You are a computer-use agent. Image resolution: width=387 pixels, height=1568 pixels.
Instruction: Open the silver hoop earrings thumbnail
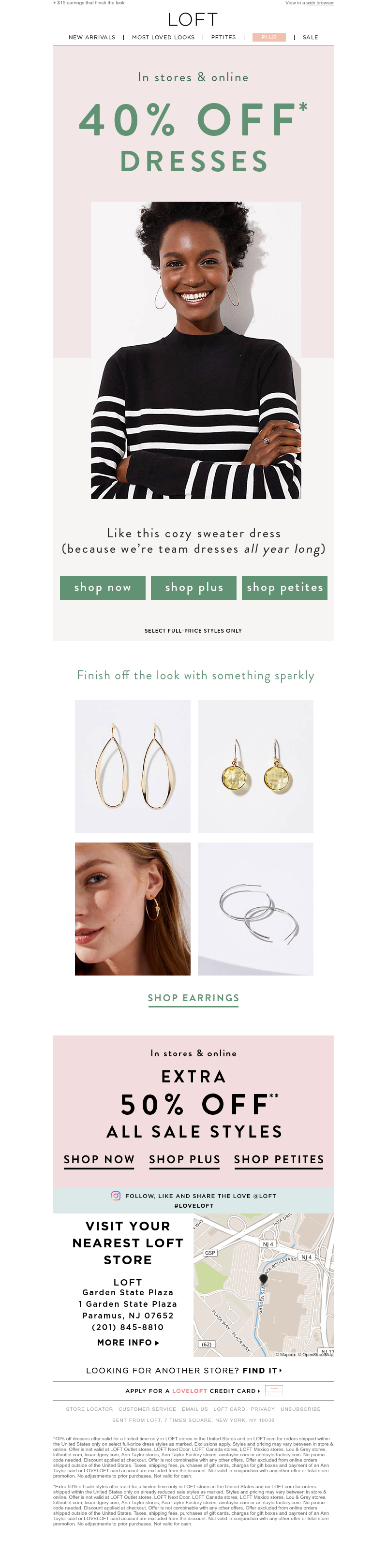point(255,908)
